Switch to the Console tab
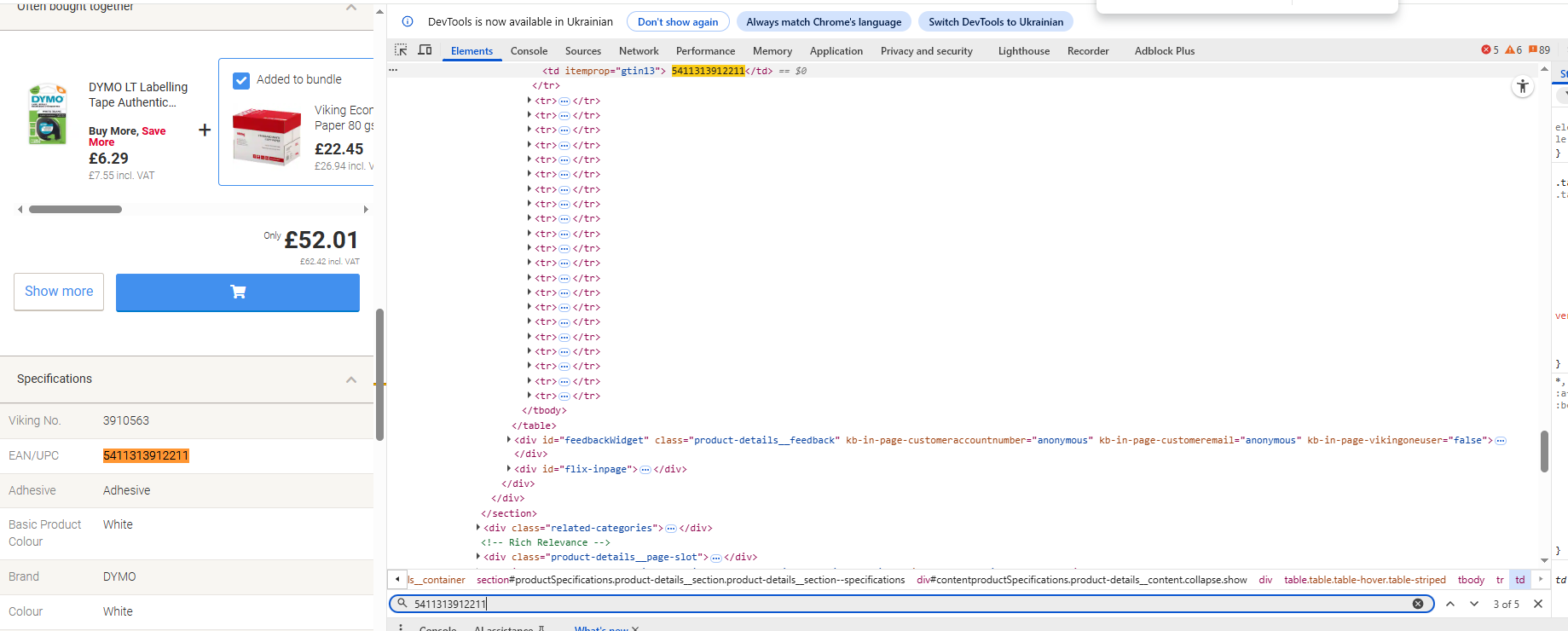This screenshot has width=1568, height=631. point(529,51)
